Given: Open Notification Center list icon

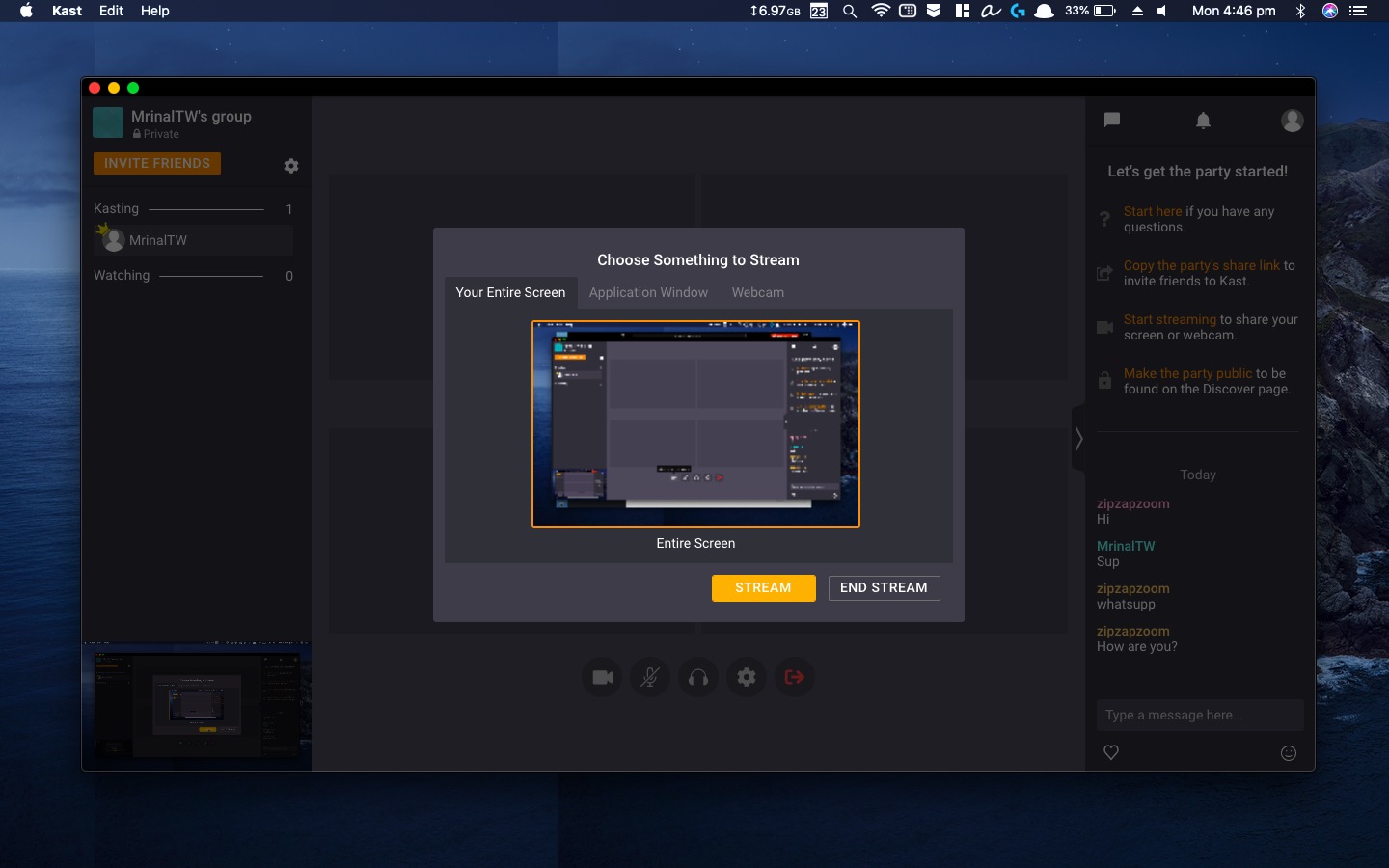Looking at the screenshot, I should [1358, 11].
